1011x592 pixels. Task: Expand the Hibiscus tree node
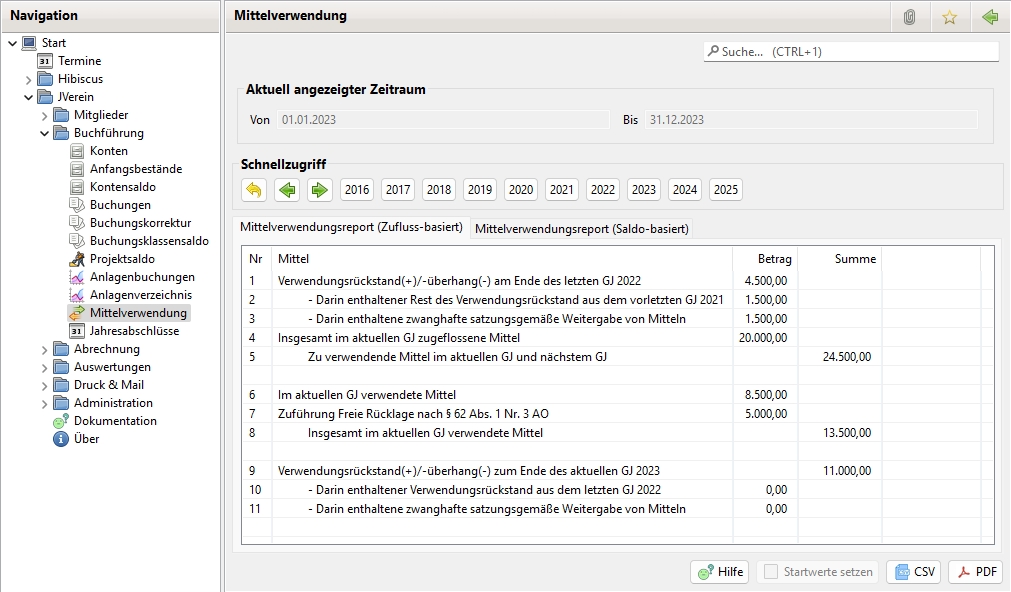click(28, 79)
